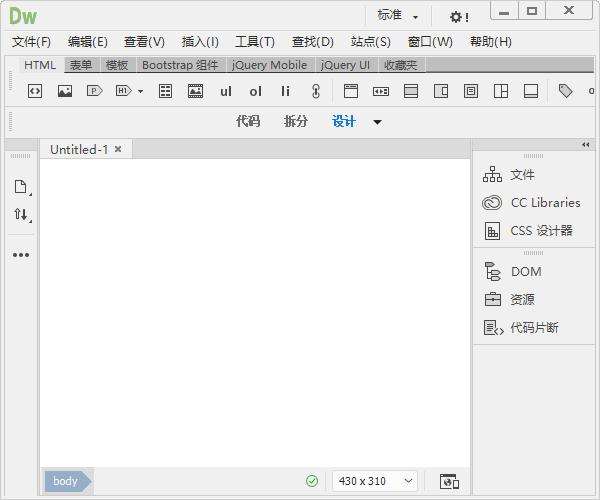Open the Heading icon dropdown arrow
The height and width of the screenshot is (500, 600).
coord(140,91)
